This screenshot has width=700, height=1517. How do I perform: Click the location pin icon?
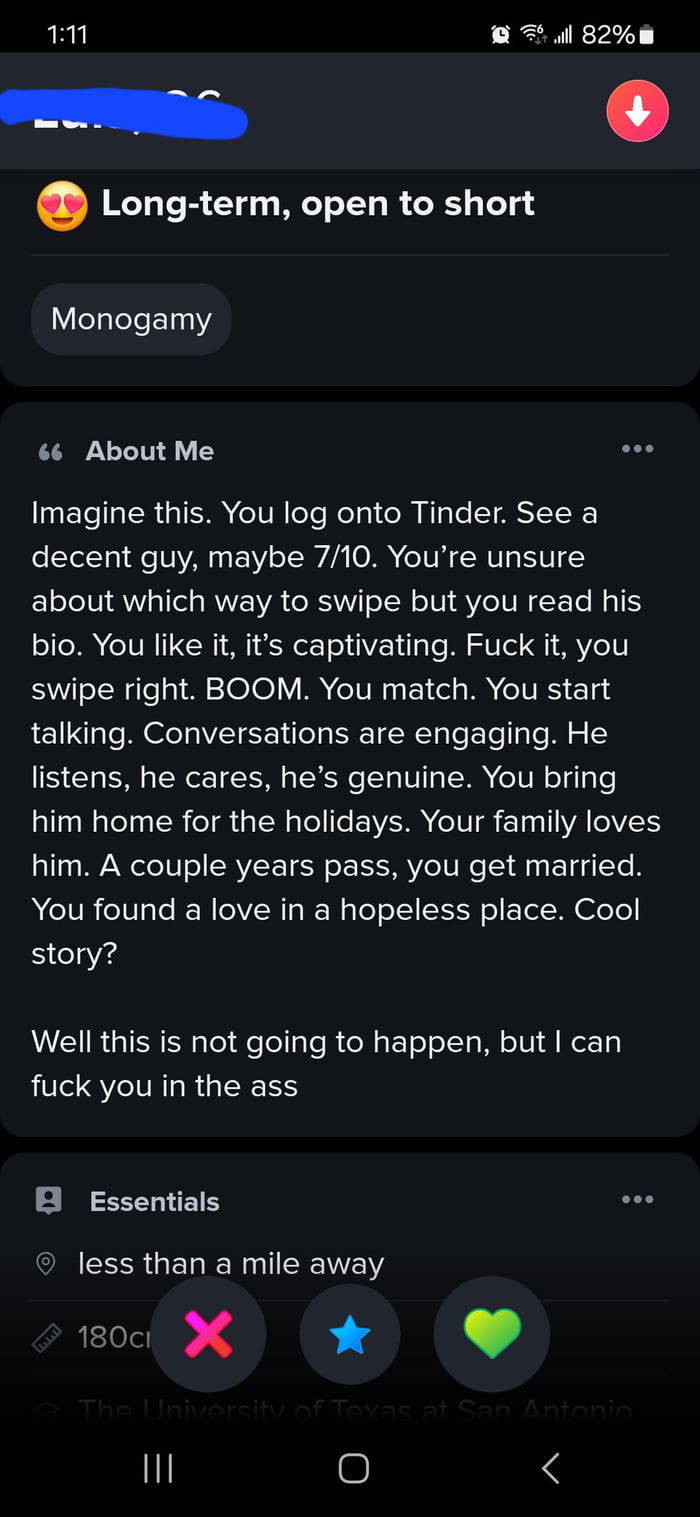coord(46,1264)
